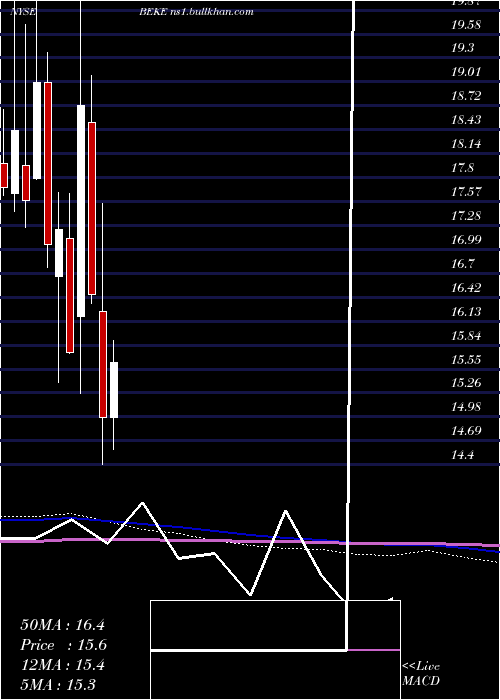Viewport: 500px width, 700px height.
Task: Click the 16.13 price axis label
Action: point(466,312)
